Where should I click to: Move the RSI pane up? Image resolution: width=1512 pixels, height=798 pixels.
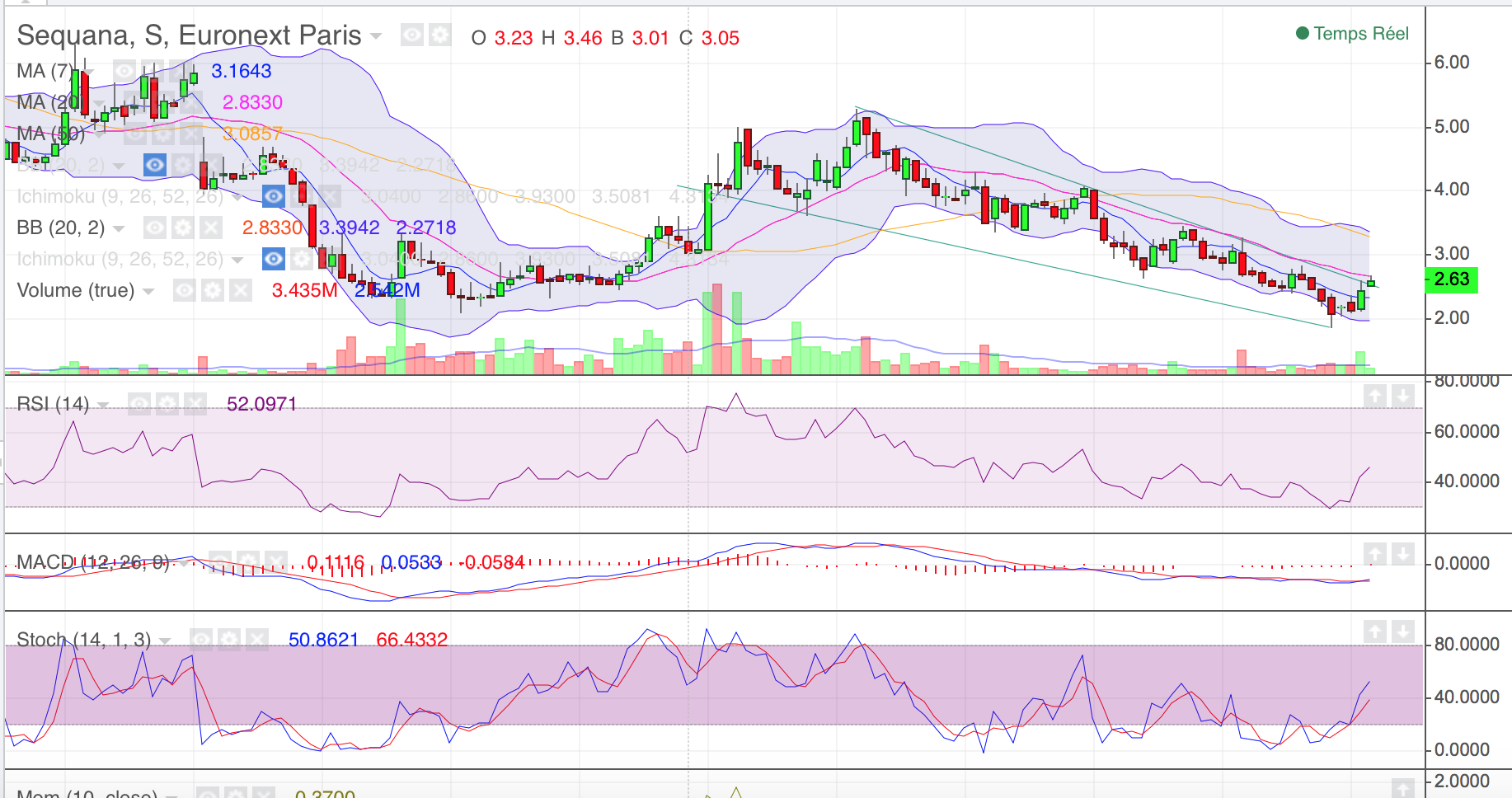coord(1374,397)
